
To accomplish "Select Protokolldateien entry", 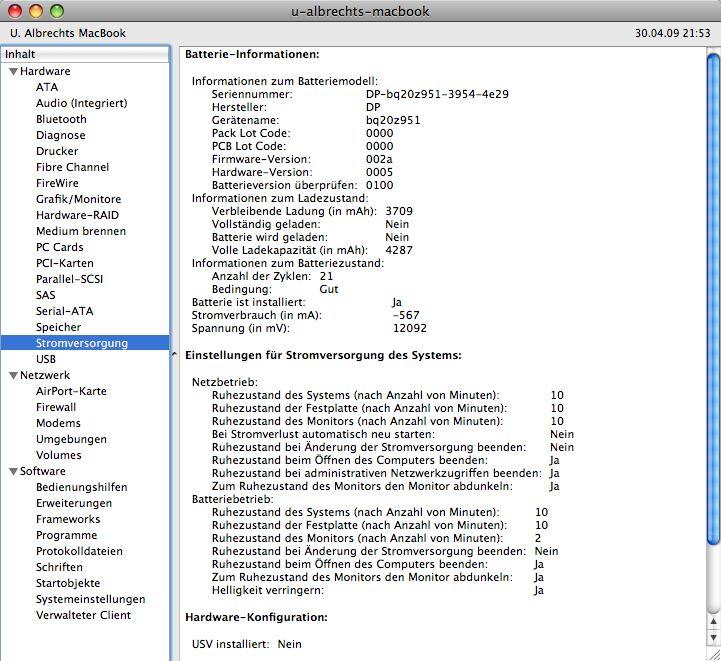I will [x=80, y=551].
